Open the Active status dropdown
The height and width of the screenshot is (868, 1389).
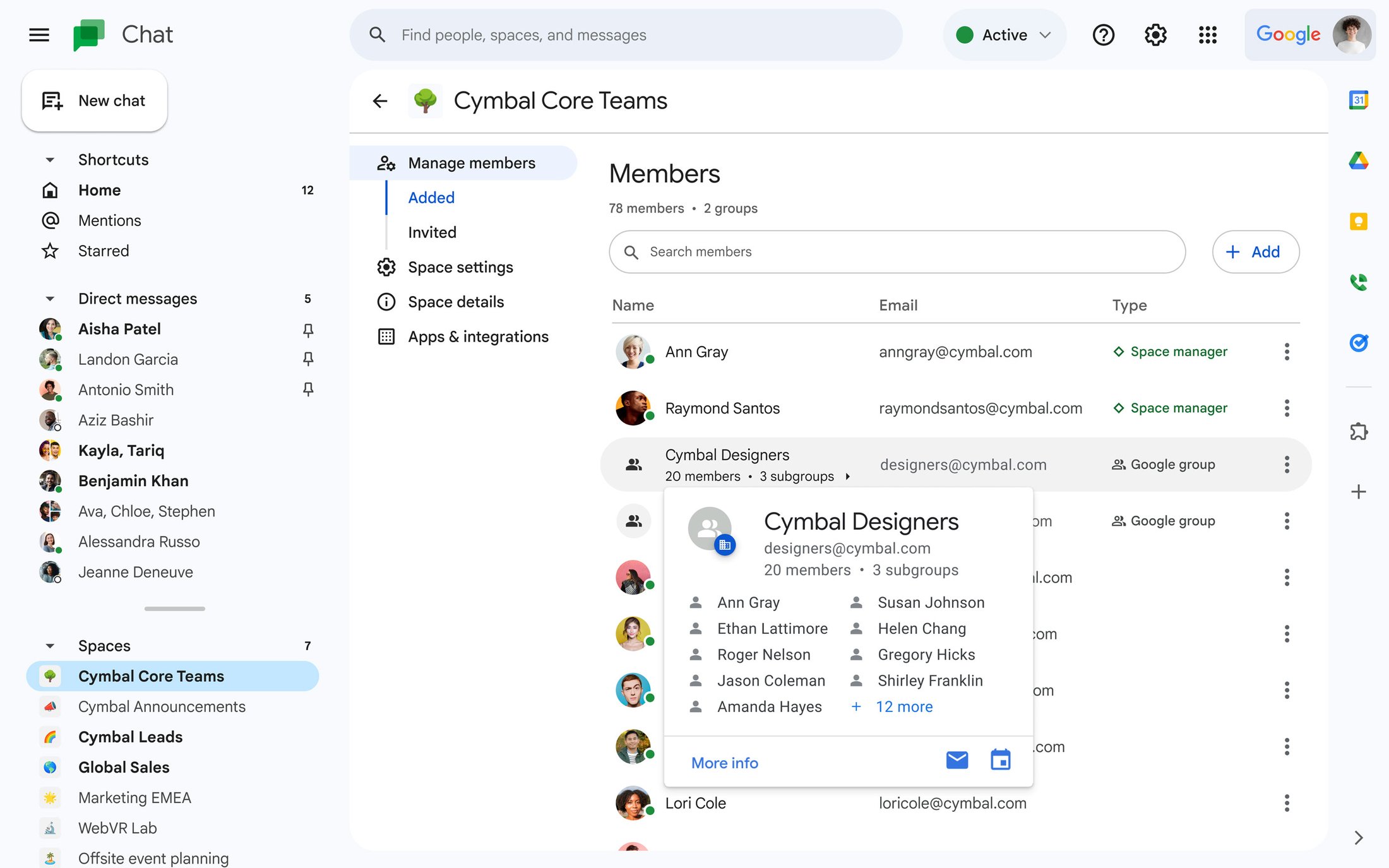[x=1004, y=35]
